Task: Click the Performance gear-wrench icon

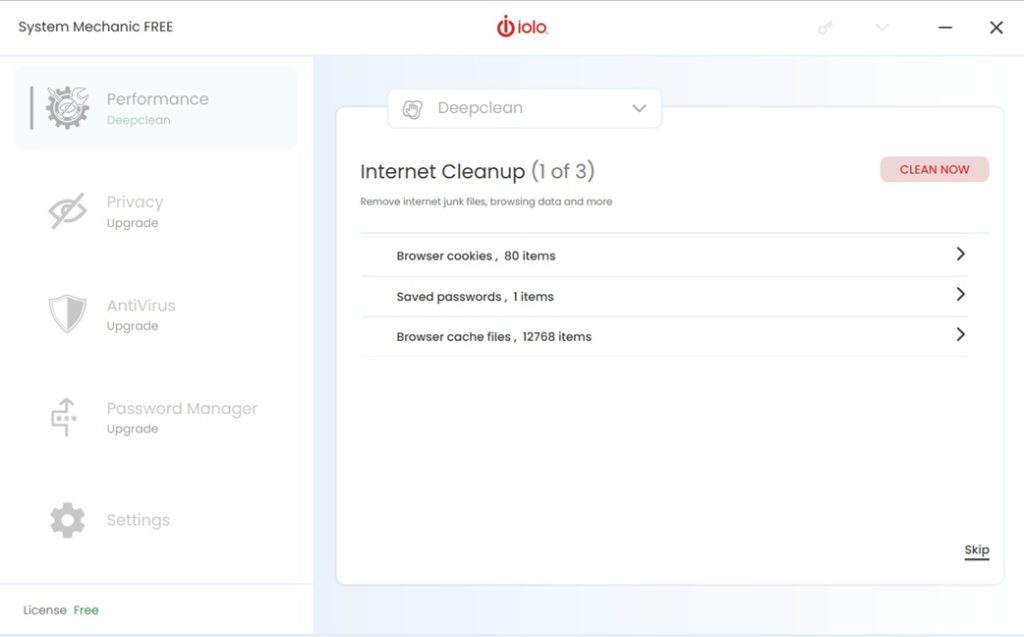Action: pyautogui.click(x=67, y=107)
